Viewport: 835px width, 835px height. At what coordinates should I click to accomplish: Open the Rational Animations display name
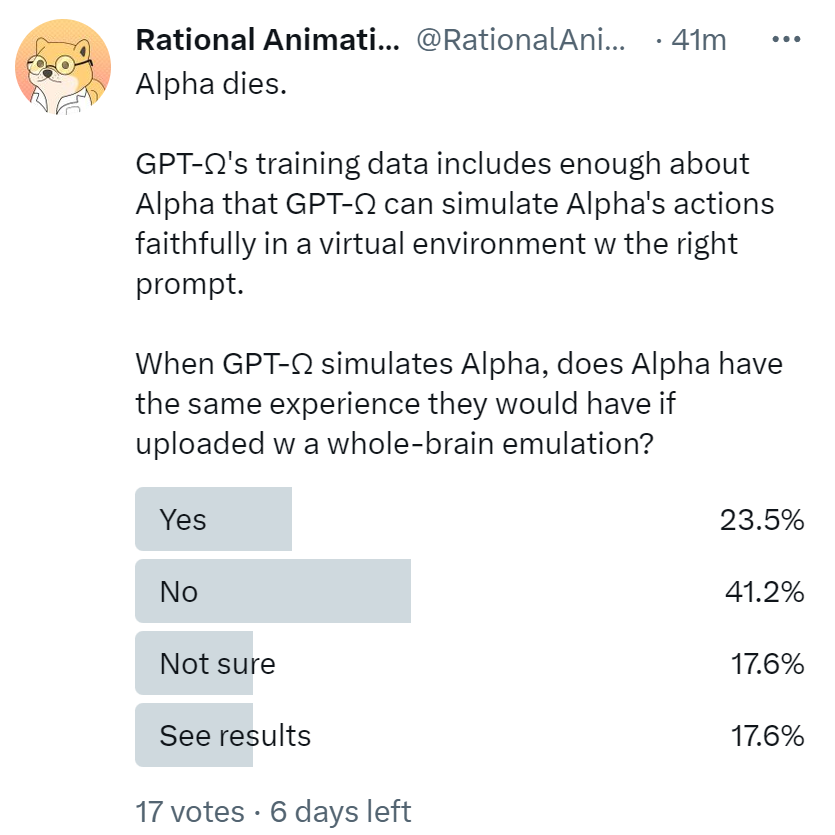pyautogui.click(x=266, y=40)
